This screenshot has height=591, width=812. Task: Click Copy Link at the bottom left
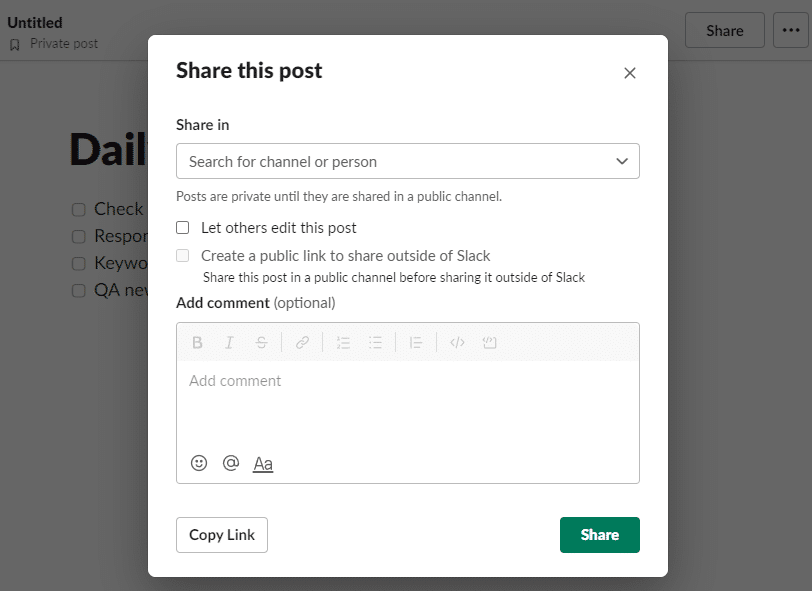coord(221,535)
